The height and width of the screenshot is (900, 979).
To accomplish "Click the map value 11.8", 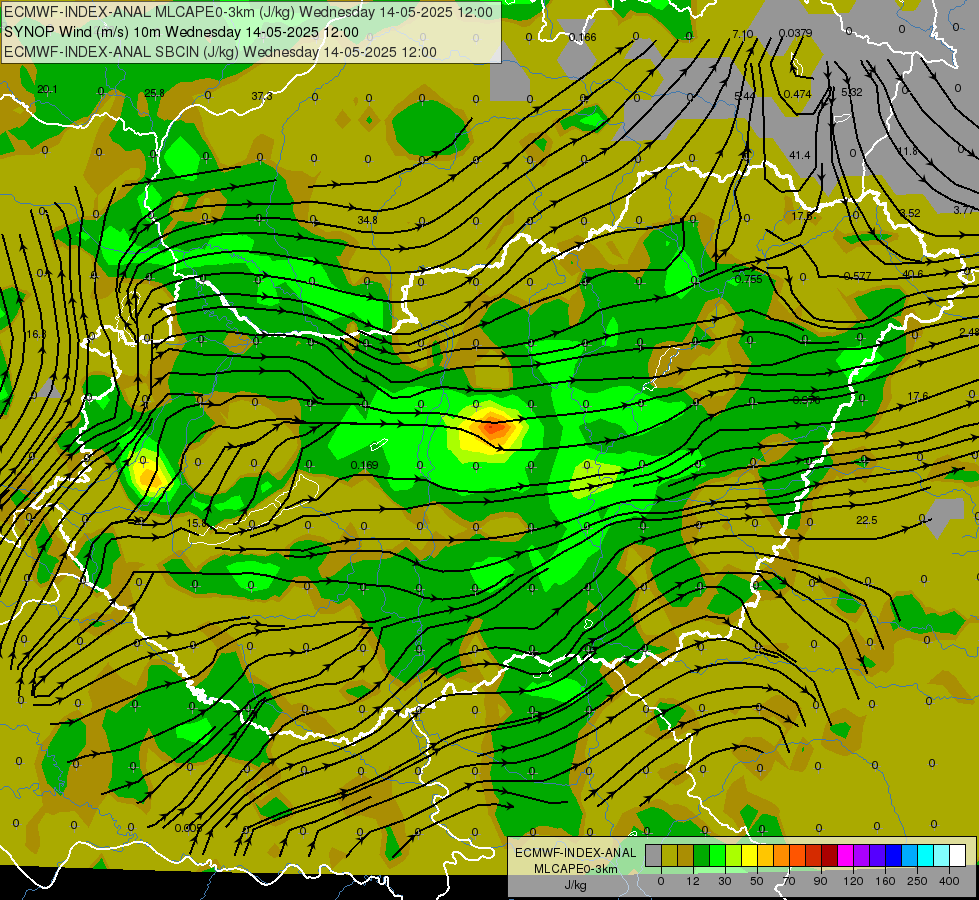I will pos(907,152).
